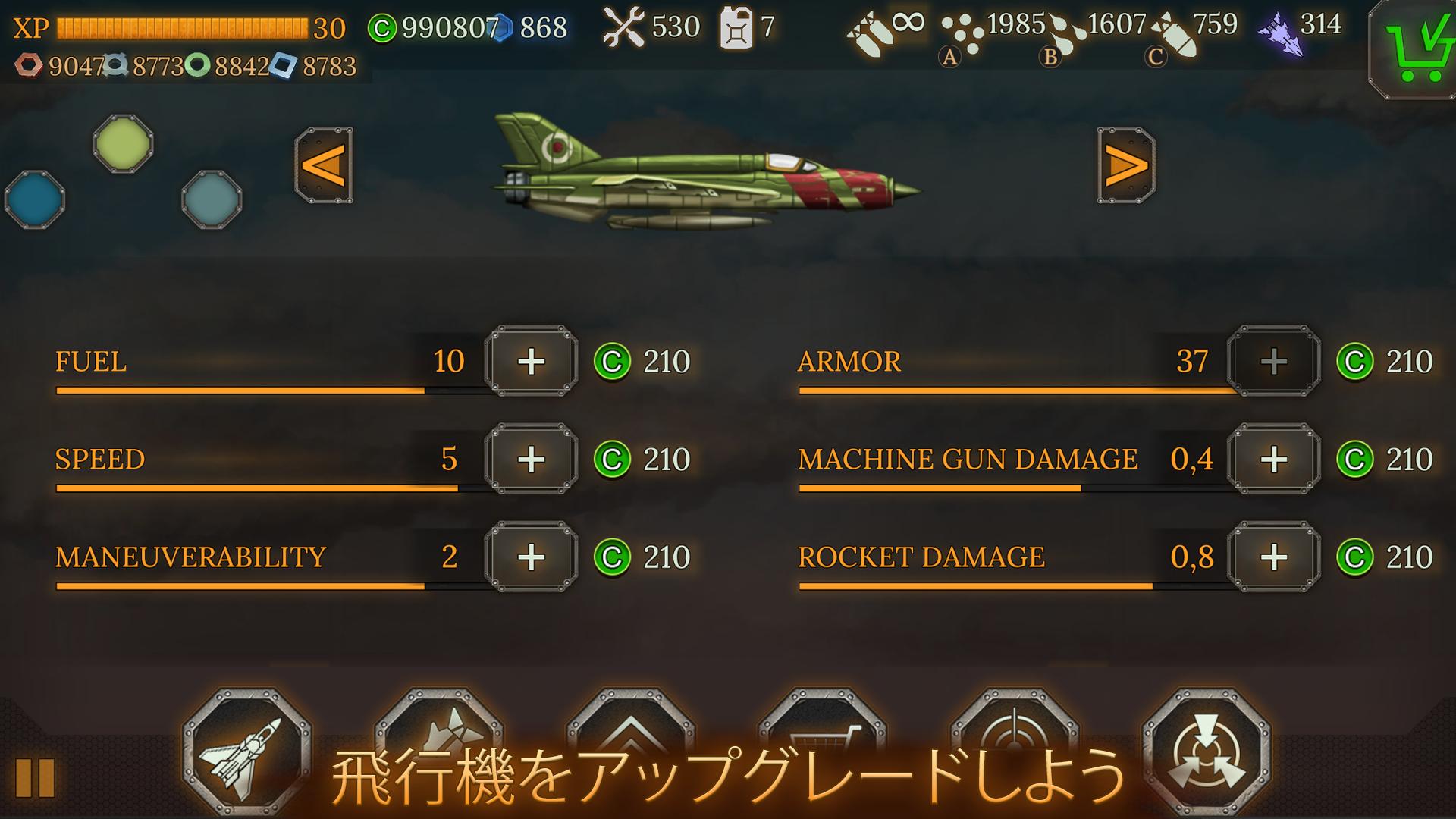Pause the game with the pause icon
The width and height of the screenshot is (1456, 819).
35,777
